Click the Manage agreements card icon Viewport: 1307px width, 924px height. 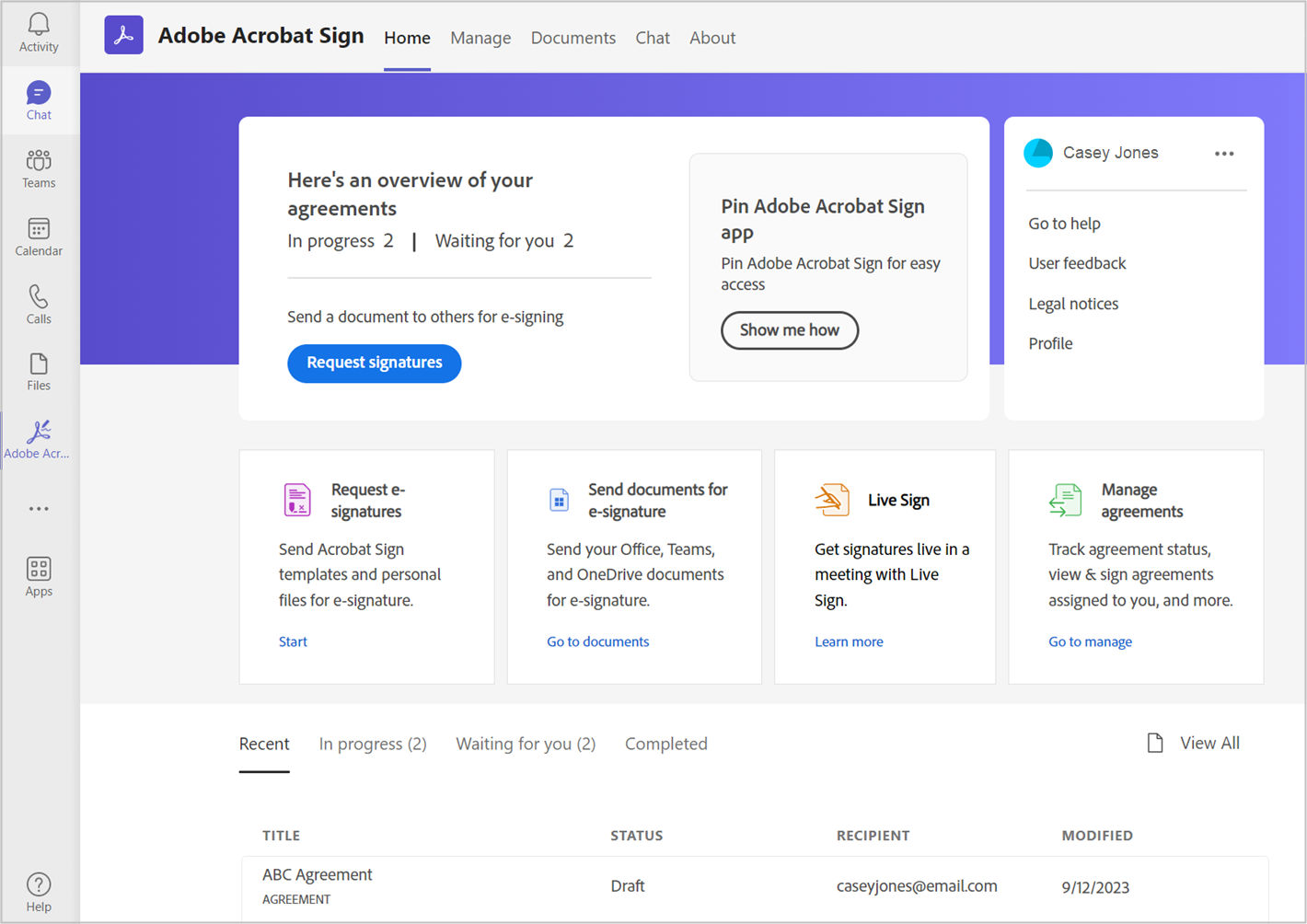(1066, 500)
